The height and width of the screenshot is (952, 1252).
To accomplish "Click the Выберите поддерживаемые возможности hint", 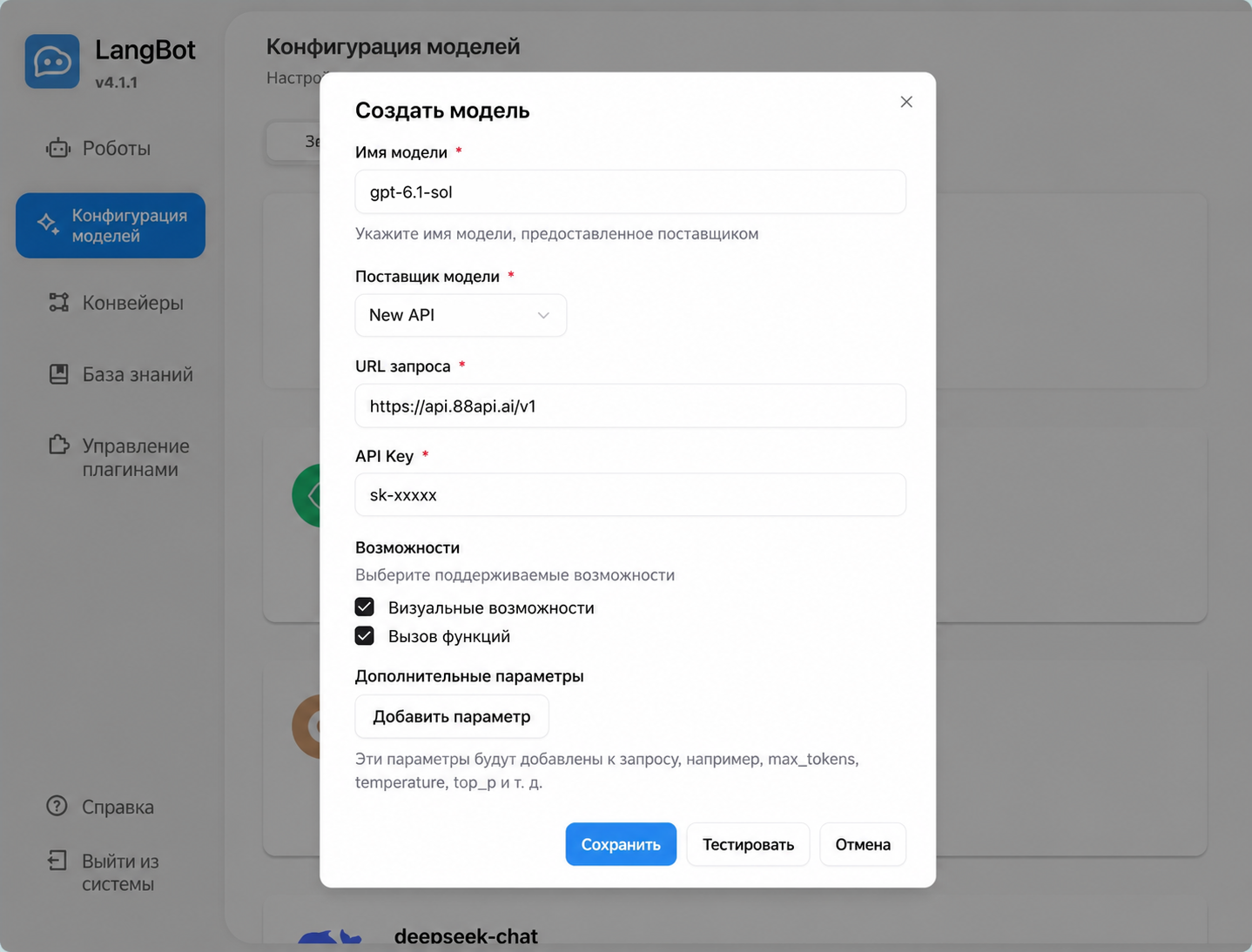I will click(515, 575).
